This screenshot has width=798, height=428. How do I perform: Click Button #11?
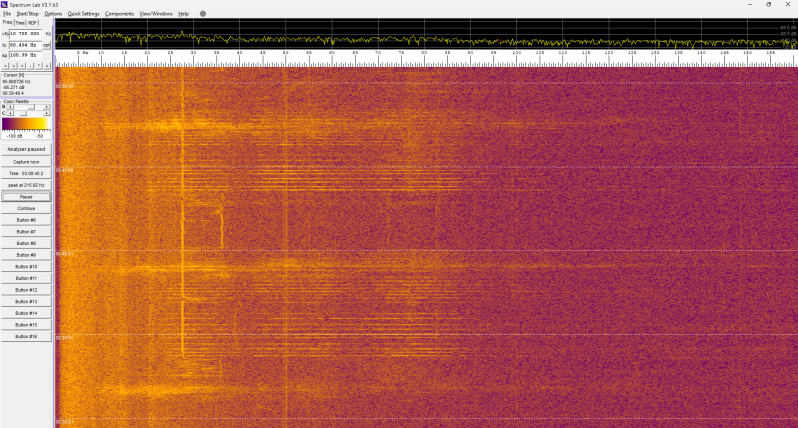tap(26, 278)
